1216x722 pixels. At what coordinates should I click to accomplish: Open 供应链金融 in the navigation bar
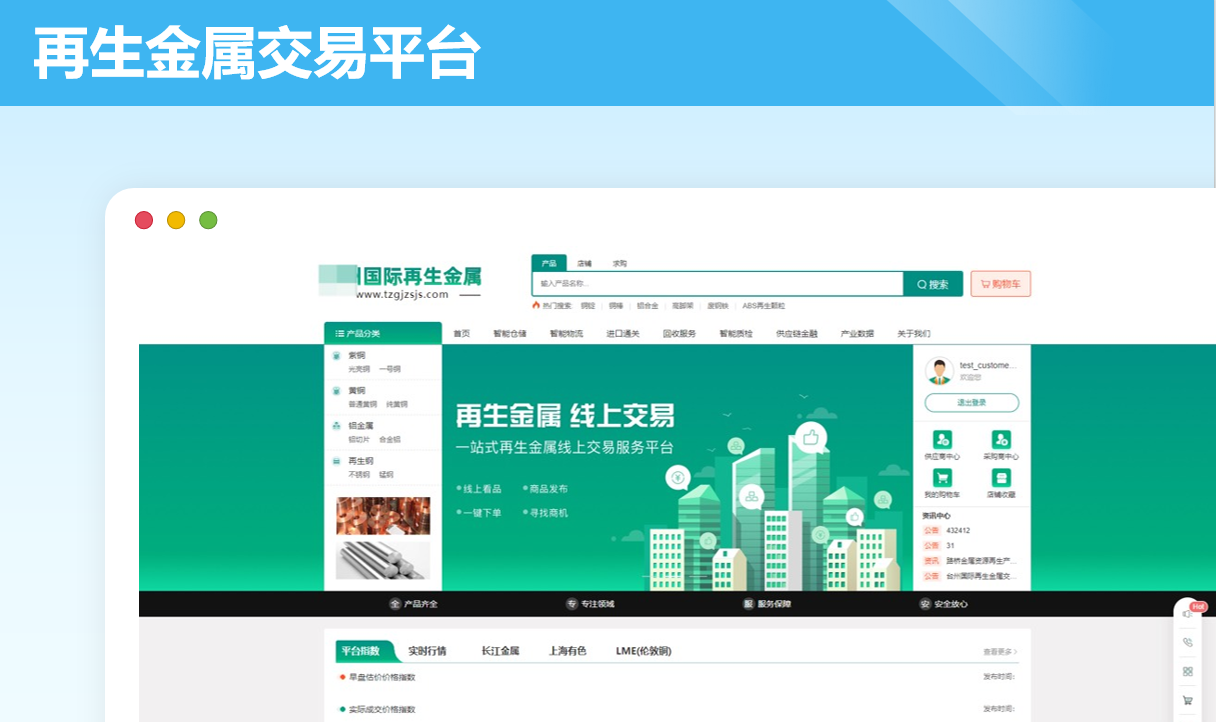pyautogui.click(x=797, y=334)
